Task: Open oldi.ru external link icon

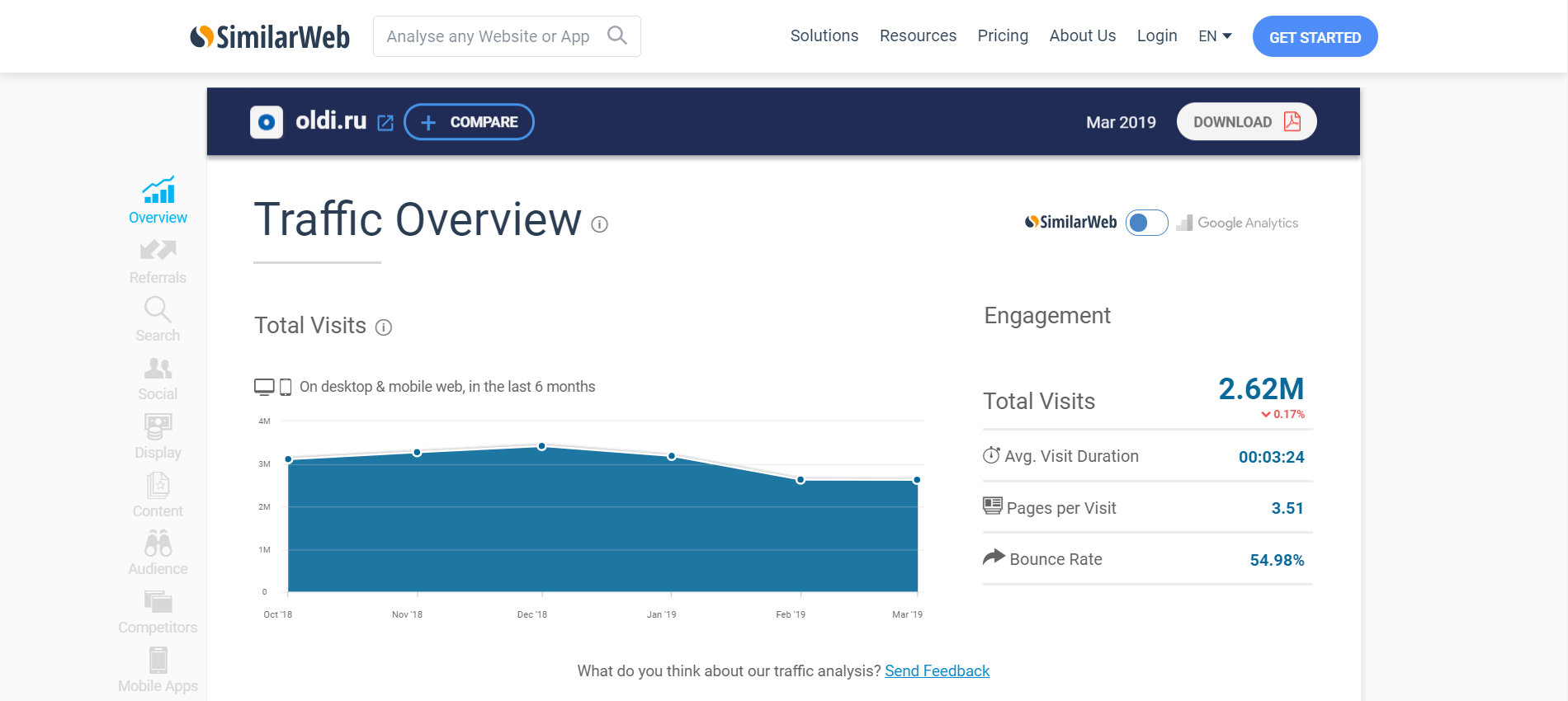Action: coord(385,123)
